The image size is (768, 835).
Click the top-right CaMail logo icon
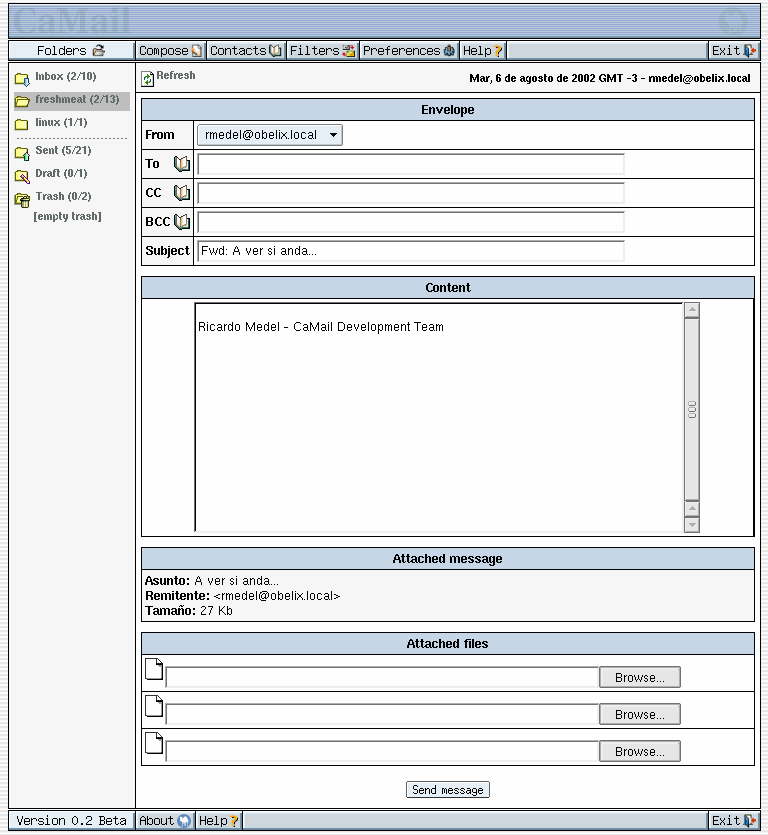(x=732, y=21)
